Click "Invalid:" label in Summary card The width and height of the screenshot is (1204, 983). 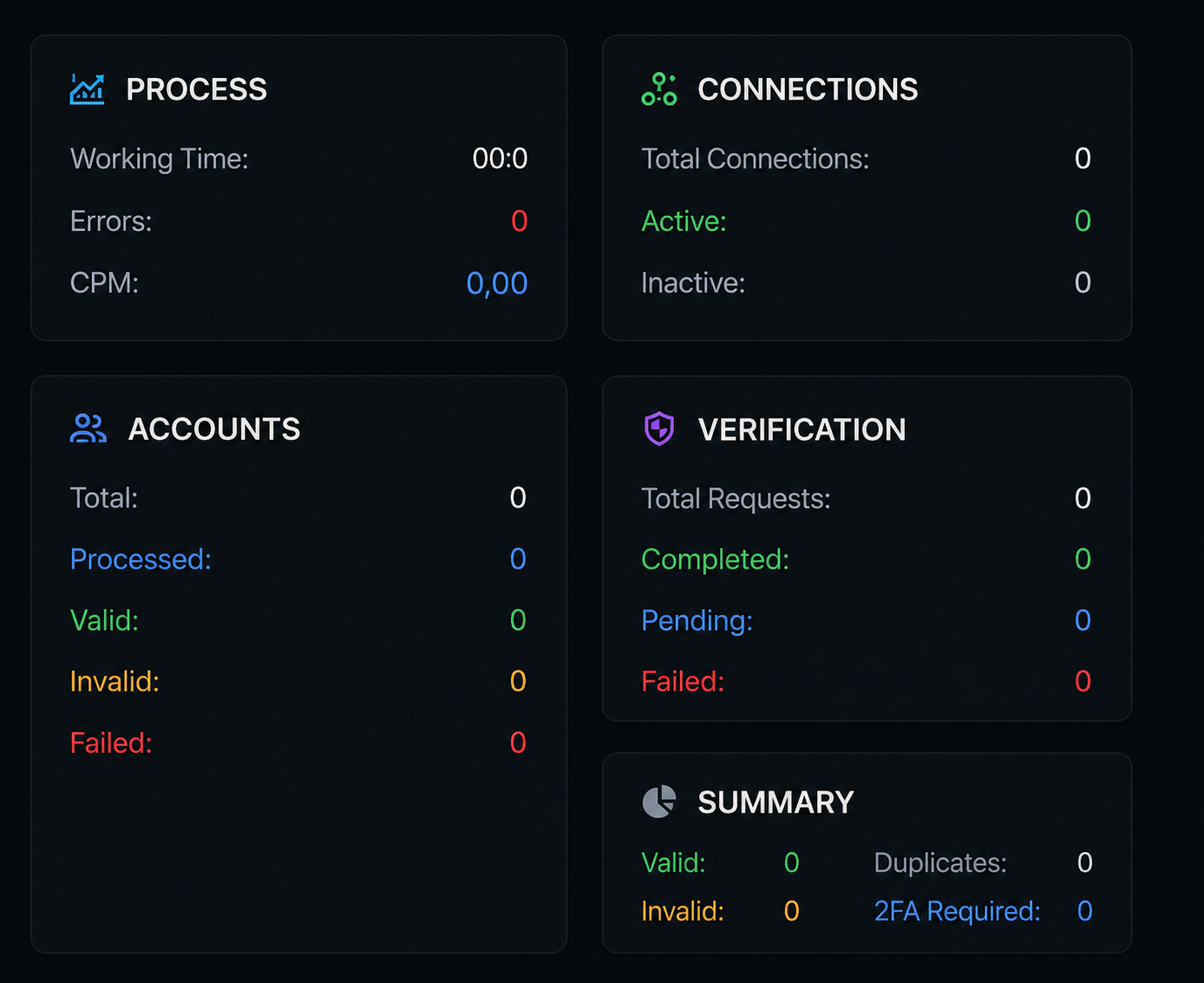(x=683, y=911)
